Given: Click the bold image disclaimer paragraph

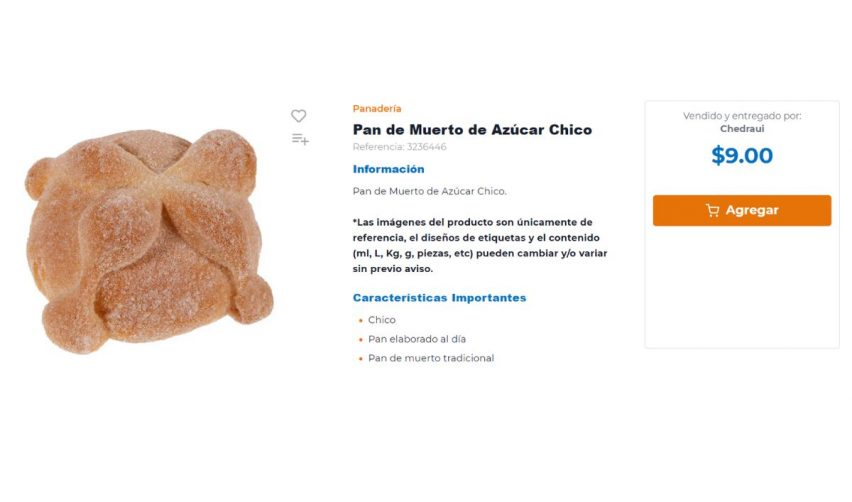Looking at the screenshot, I should tap(480, 245).
